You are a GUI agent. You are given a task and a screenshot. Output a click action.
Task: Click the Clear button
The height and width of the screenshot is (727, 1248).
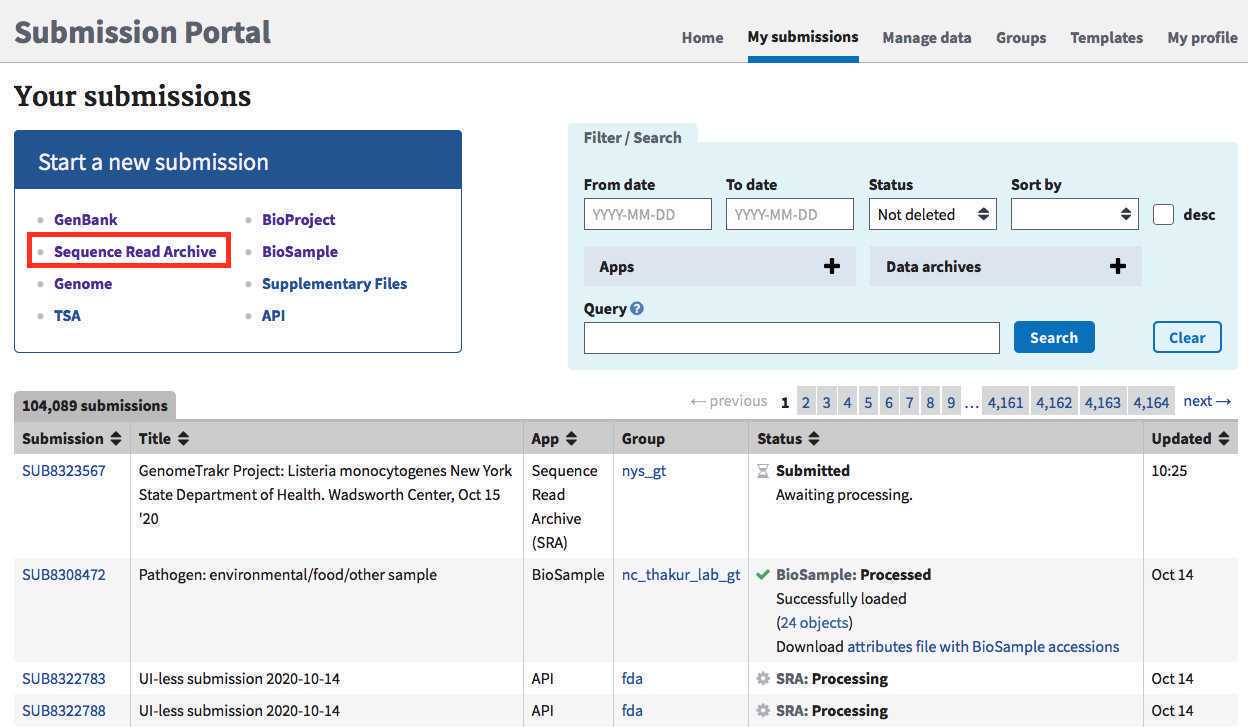(x=1187, y=337)
